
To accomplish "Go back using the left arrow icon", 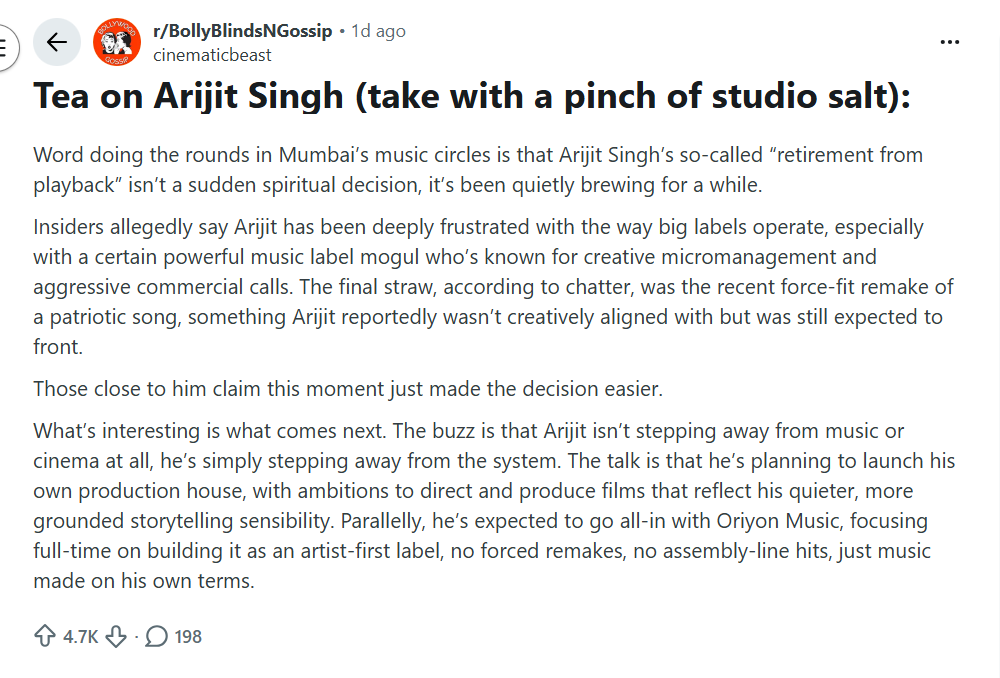I will [x=57, y=42].
